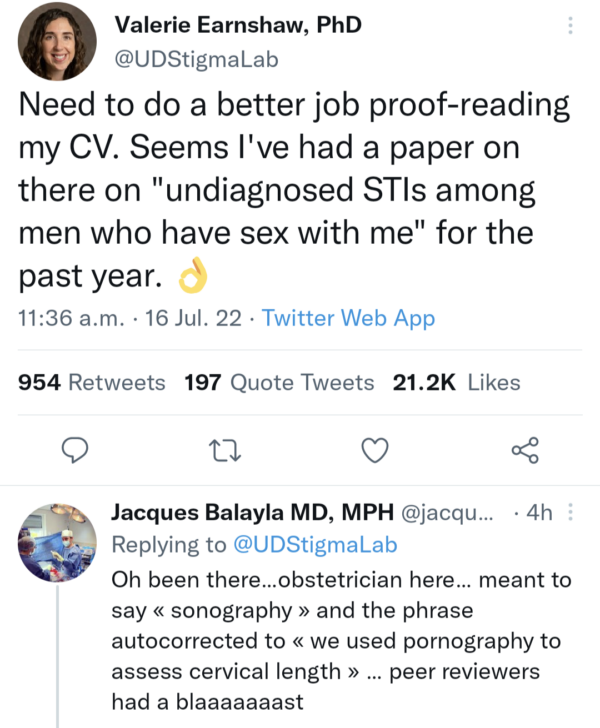Open the more options on Jacques' reply

tap(571, 513)
